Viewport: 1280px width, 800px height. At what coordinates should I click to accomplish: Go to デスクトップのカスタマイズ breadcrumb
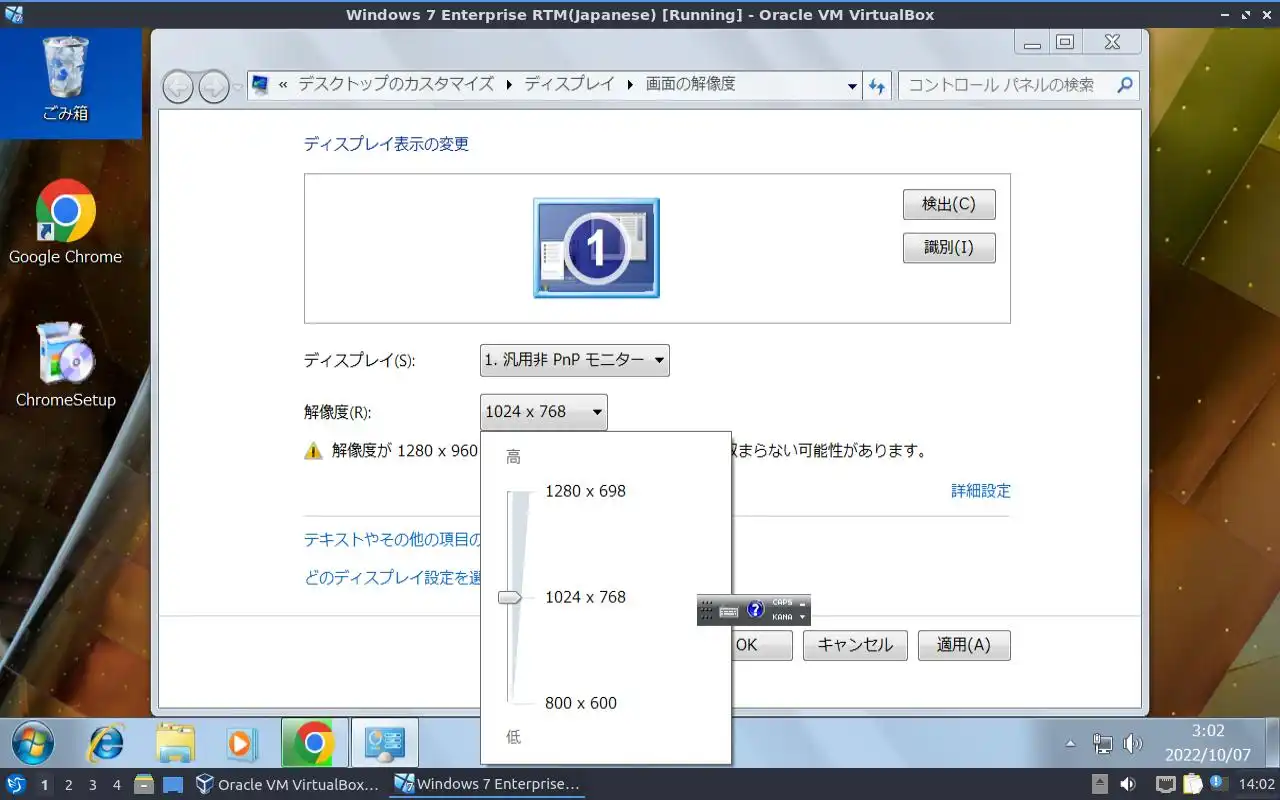point(396,84)
